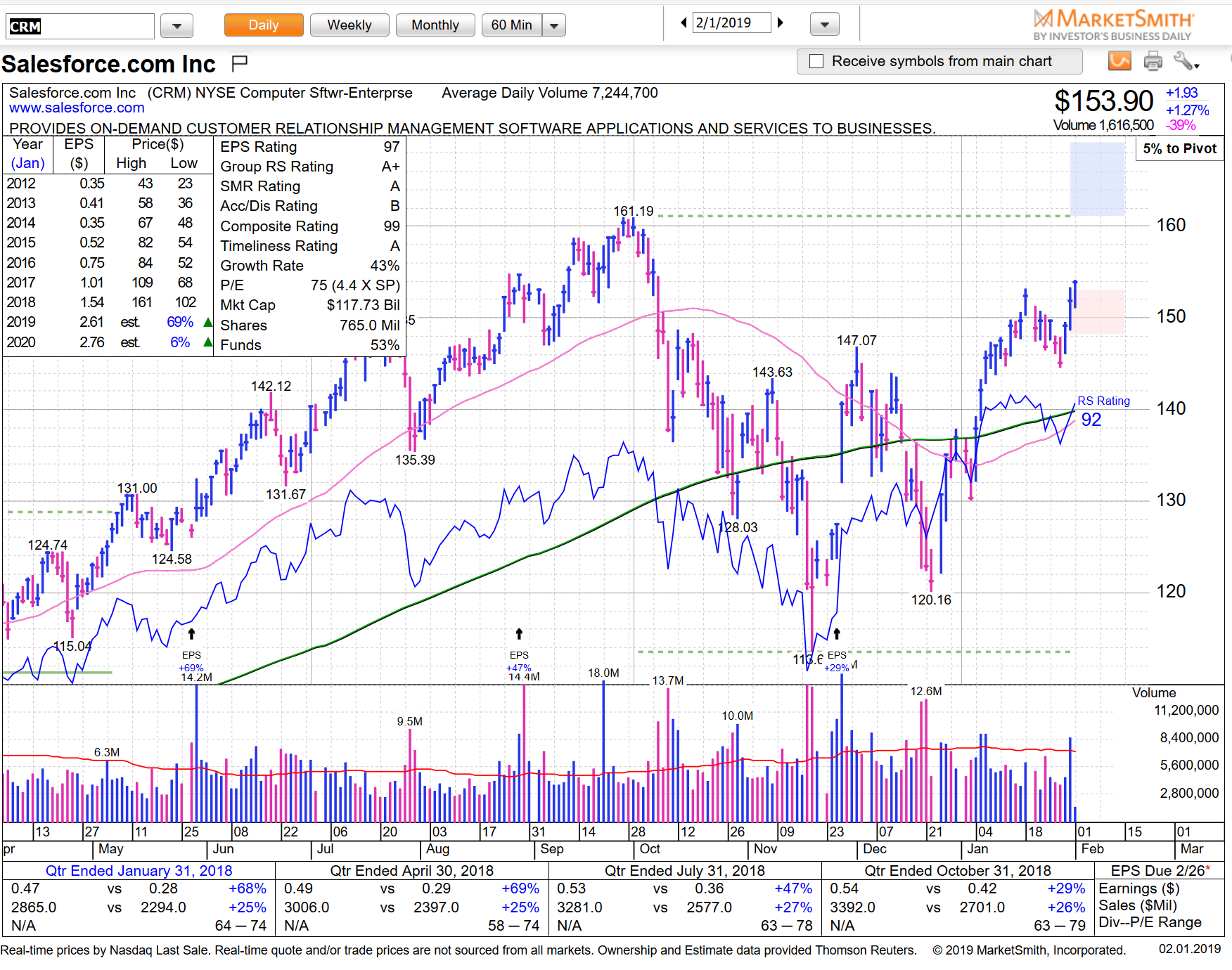This screenshot has height=970, width=1232.
Task: Click the Average Daily Volume 7,244,700 text
Action: pos(550,93)
